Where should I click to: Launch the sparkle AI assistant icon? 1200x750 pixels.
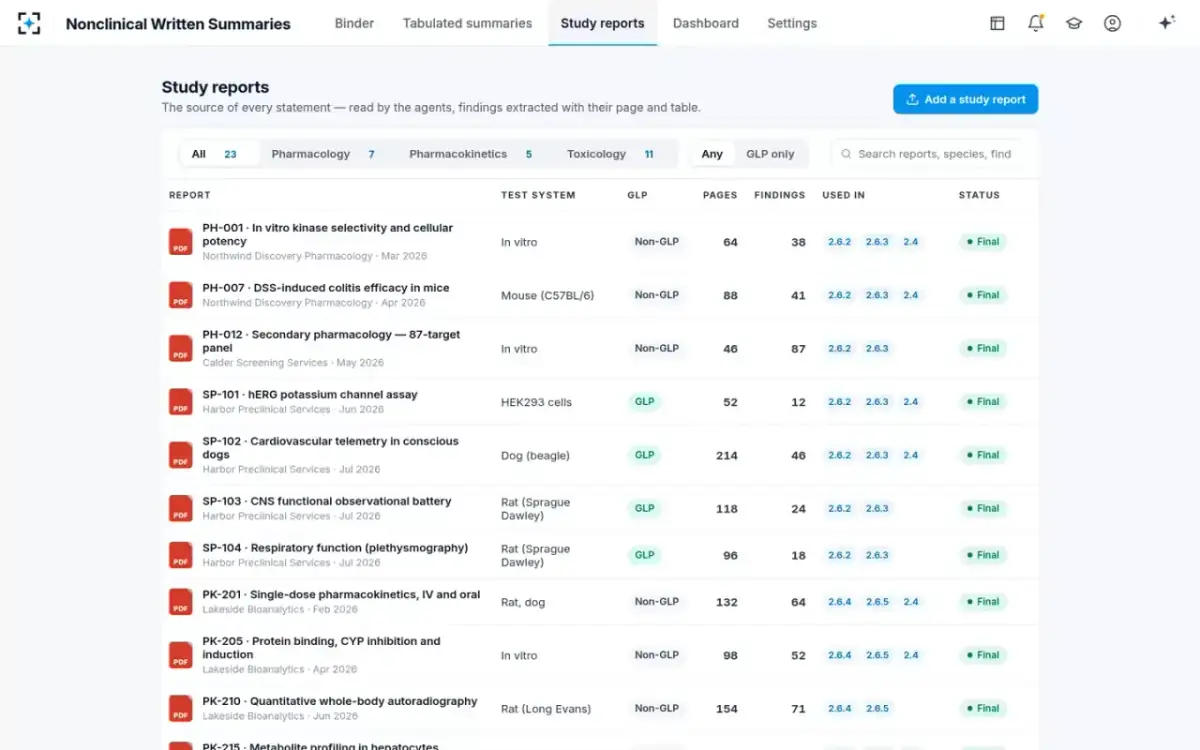[x=1166, y=23]
